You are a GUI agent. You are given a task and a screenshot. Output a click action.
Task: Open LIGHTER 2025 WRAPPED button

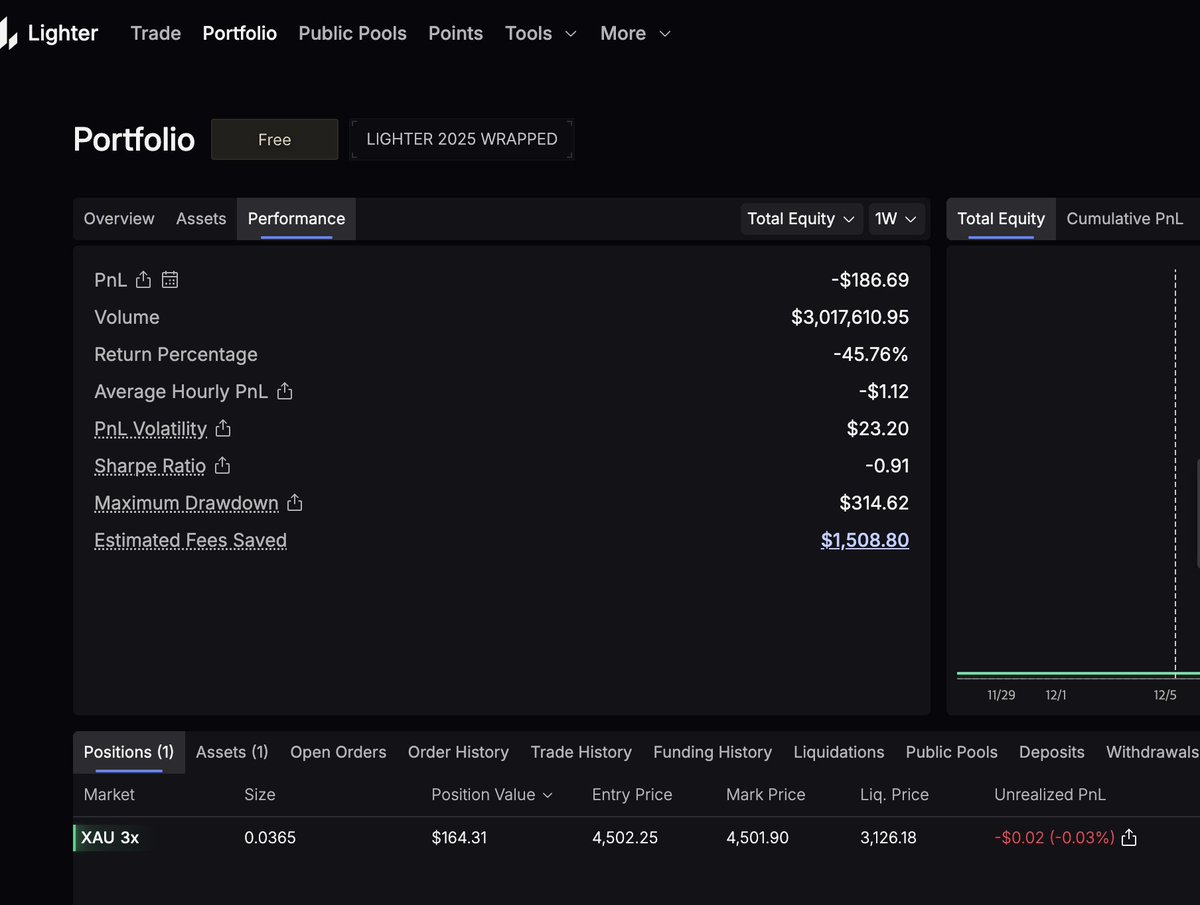[x=462, y=140]
